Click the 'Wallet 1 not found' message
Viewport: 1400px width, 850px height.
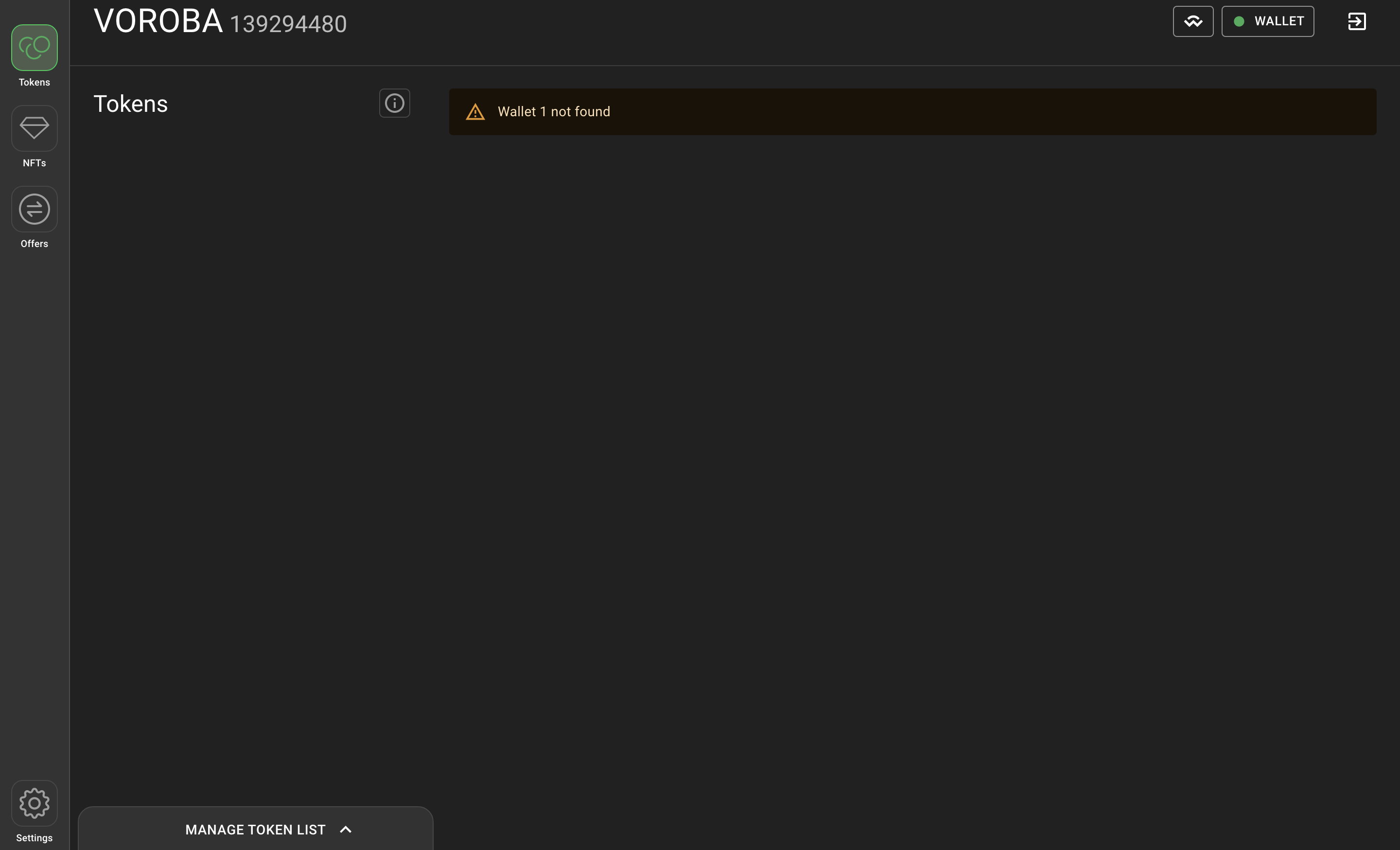point(554,111)
